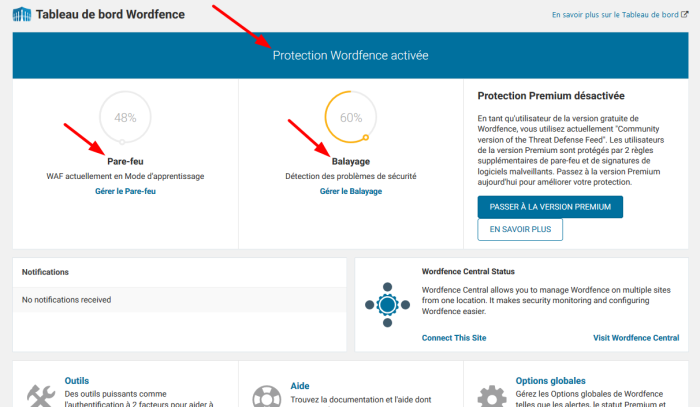Click the Protection Premium désactivée heading

551,96
